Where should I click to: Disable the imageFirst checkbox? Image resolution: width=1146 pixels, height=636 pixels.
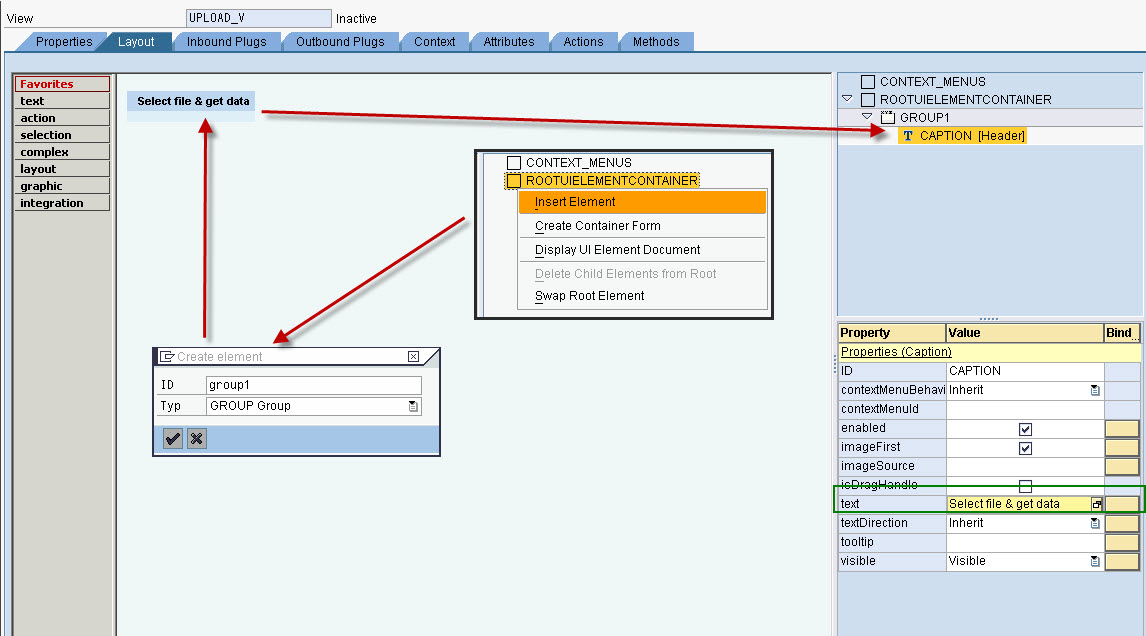click(x=1024, y=447)
